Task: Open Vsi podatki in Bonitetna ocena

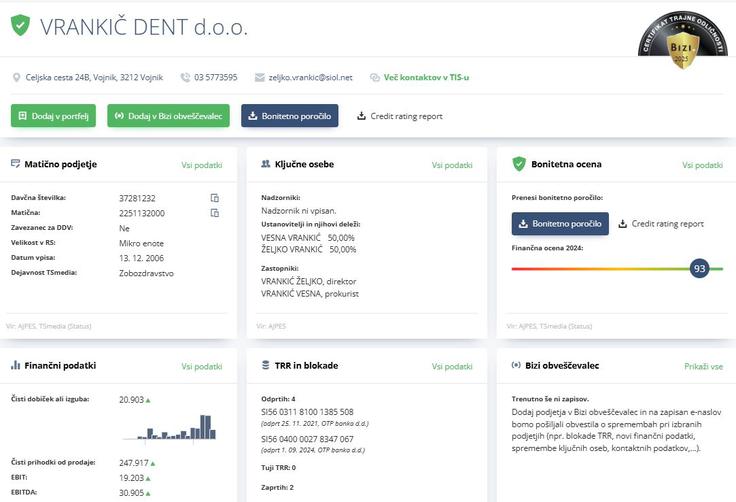Action: (702, 165)
